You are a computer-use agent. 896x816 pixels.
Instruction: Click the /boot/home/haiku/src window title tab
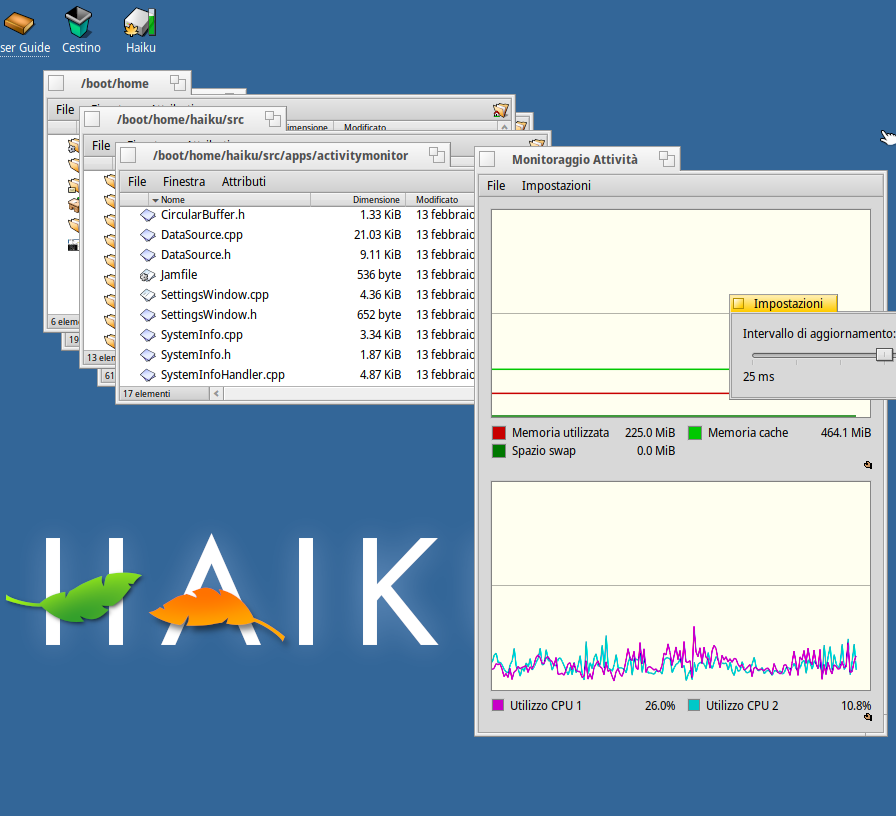click(181, 119)
